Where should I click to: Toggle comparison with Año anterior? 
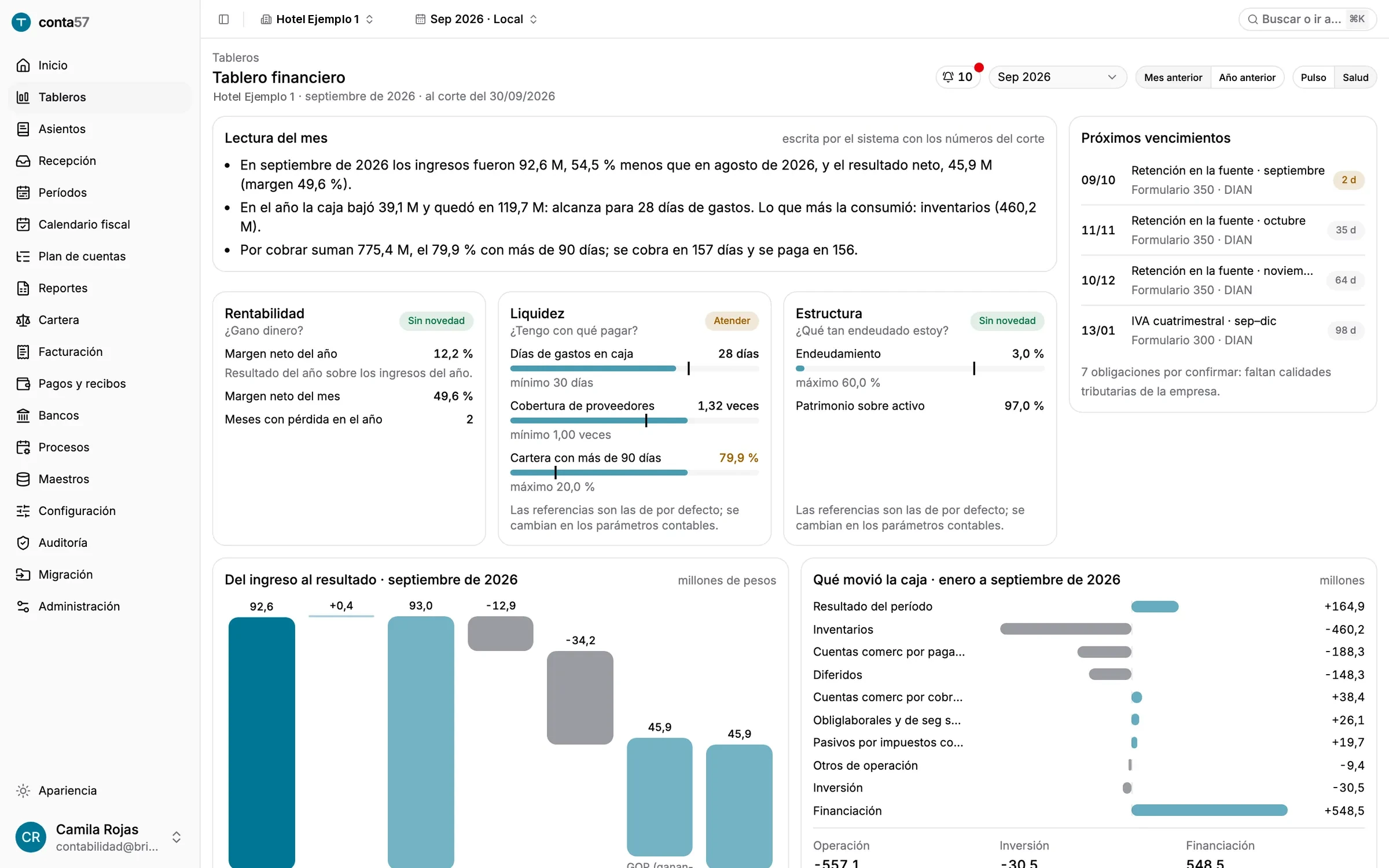coord(1247,78)
